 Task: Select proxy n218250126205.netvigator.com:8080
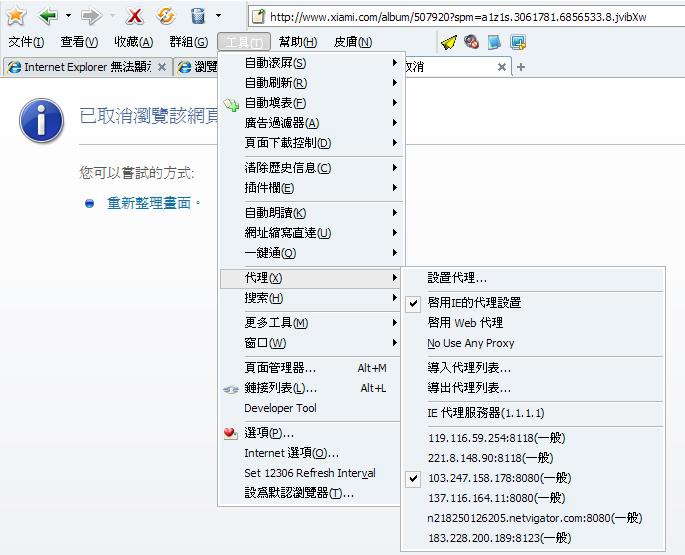pos(533,518)
